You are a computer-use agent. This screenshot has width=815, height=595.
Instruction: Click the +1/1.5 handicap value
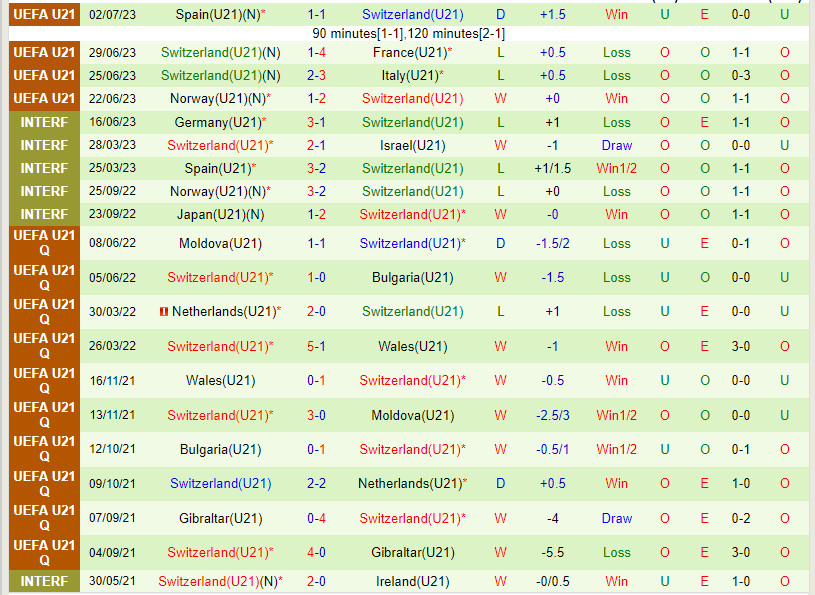point(553,168)
